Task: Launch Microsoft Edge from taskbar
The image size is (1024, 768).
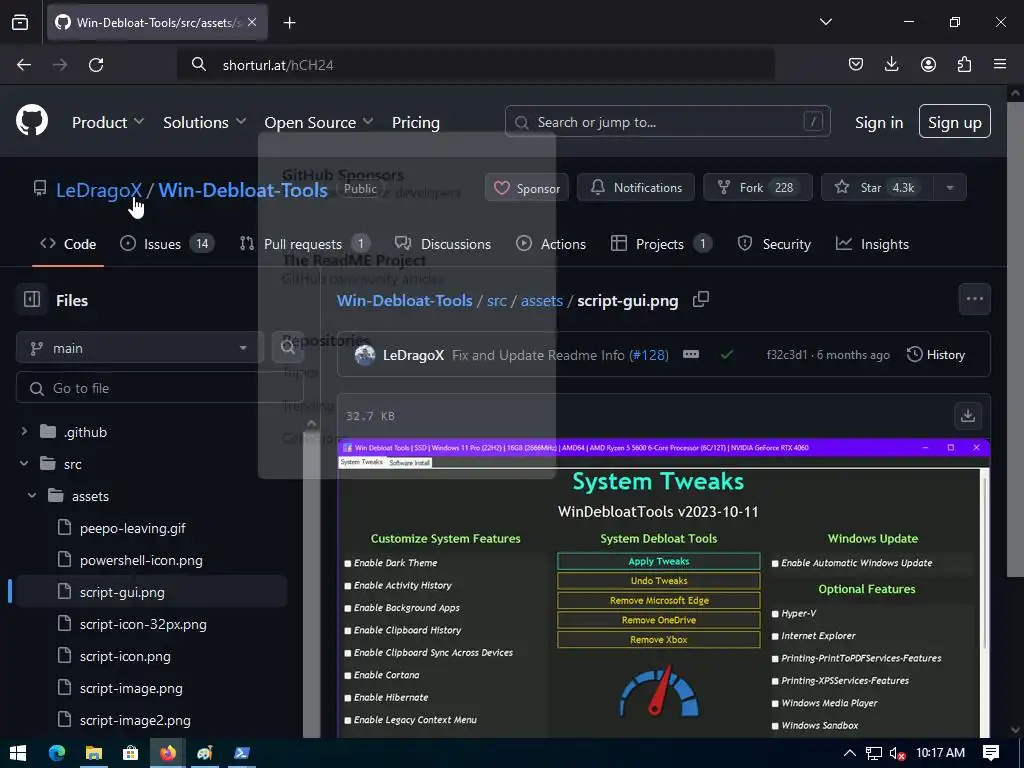Action: [x=57, y=753]
